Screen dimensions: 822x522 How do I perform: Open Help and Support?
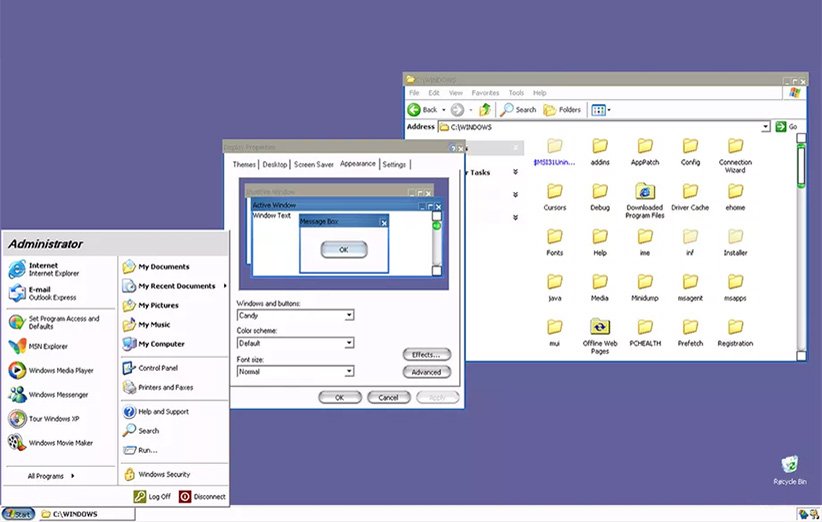156,411
